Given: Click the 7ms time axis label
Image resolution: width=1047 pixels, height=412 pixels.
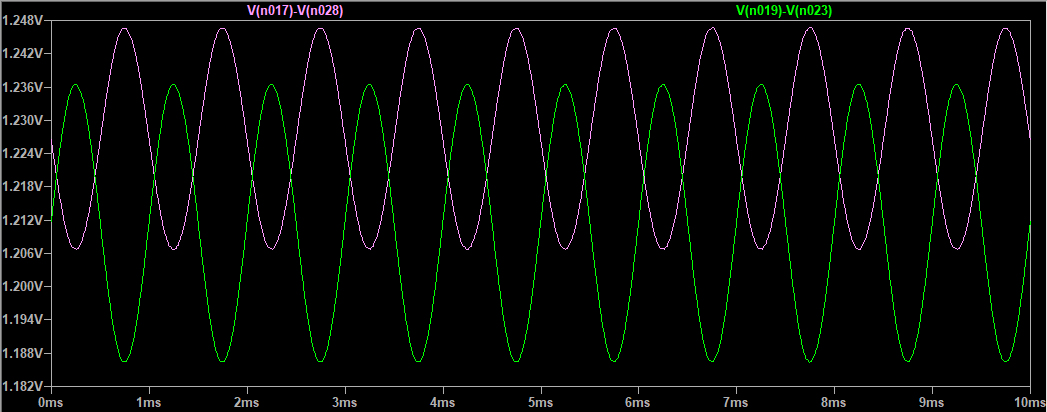Looking at the screenshot, I should tap(737, 403).
